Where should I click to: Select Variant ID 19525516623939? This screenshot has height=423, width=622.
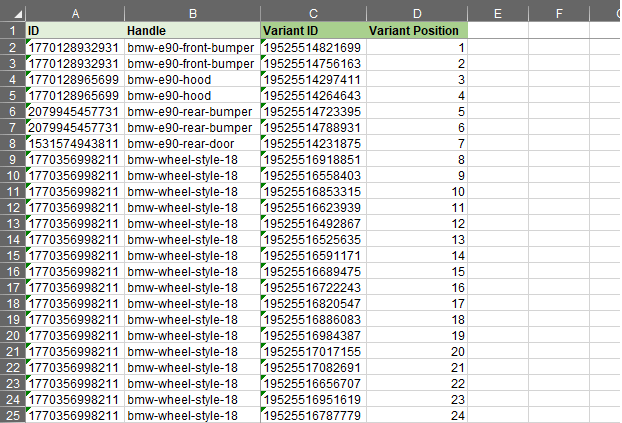(x=313, y=208)
